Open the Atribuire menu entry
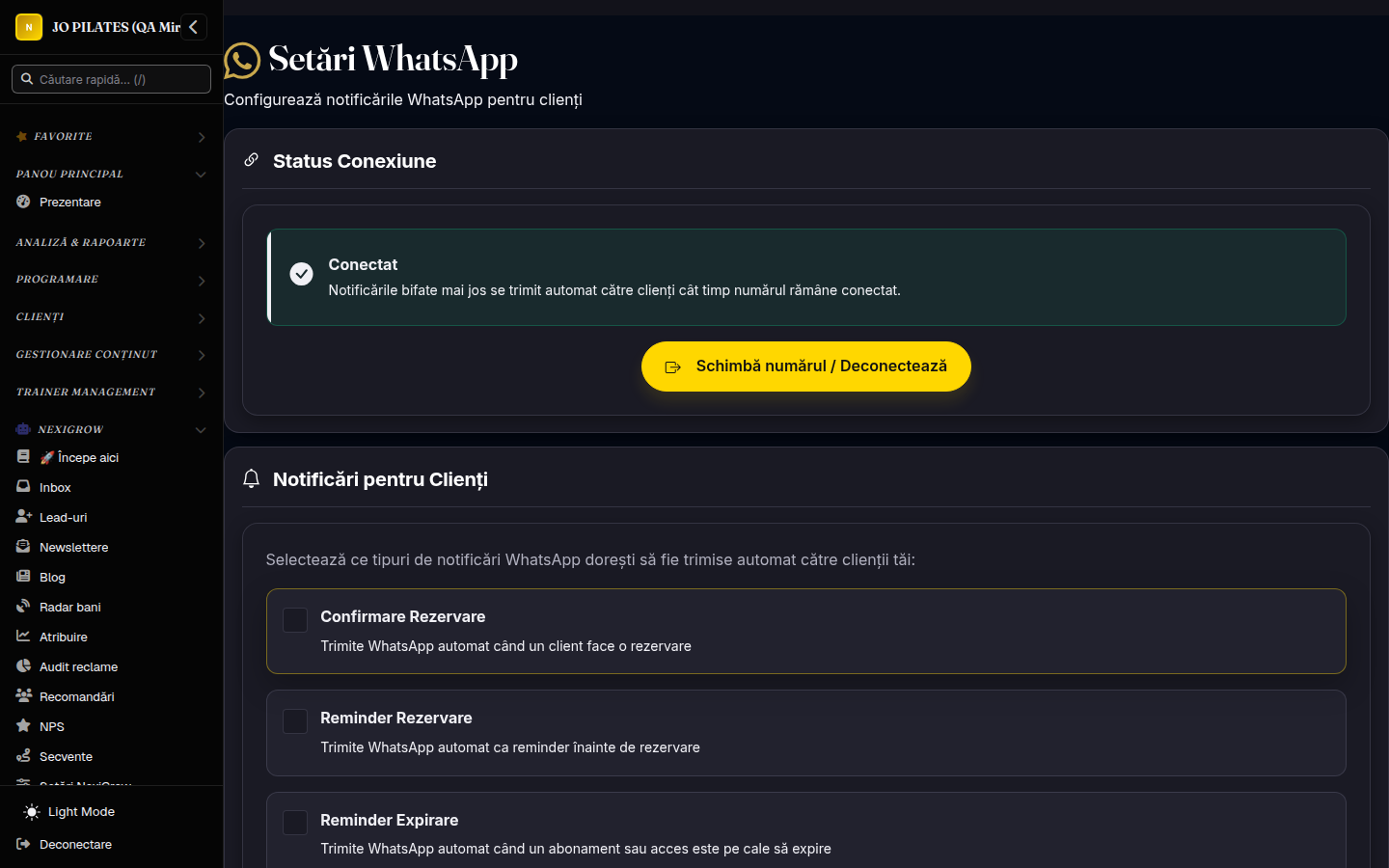The height and width of the screenshot is (868, 1389). coord(111,637)
